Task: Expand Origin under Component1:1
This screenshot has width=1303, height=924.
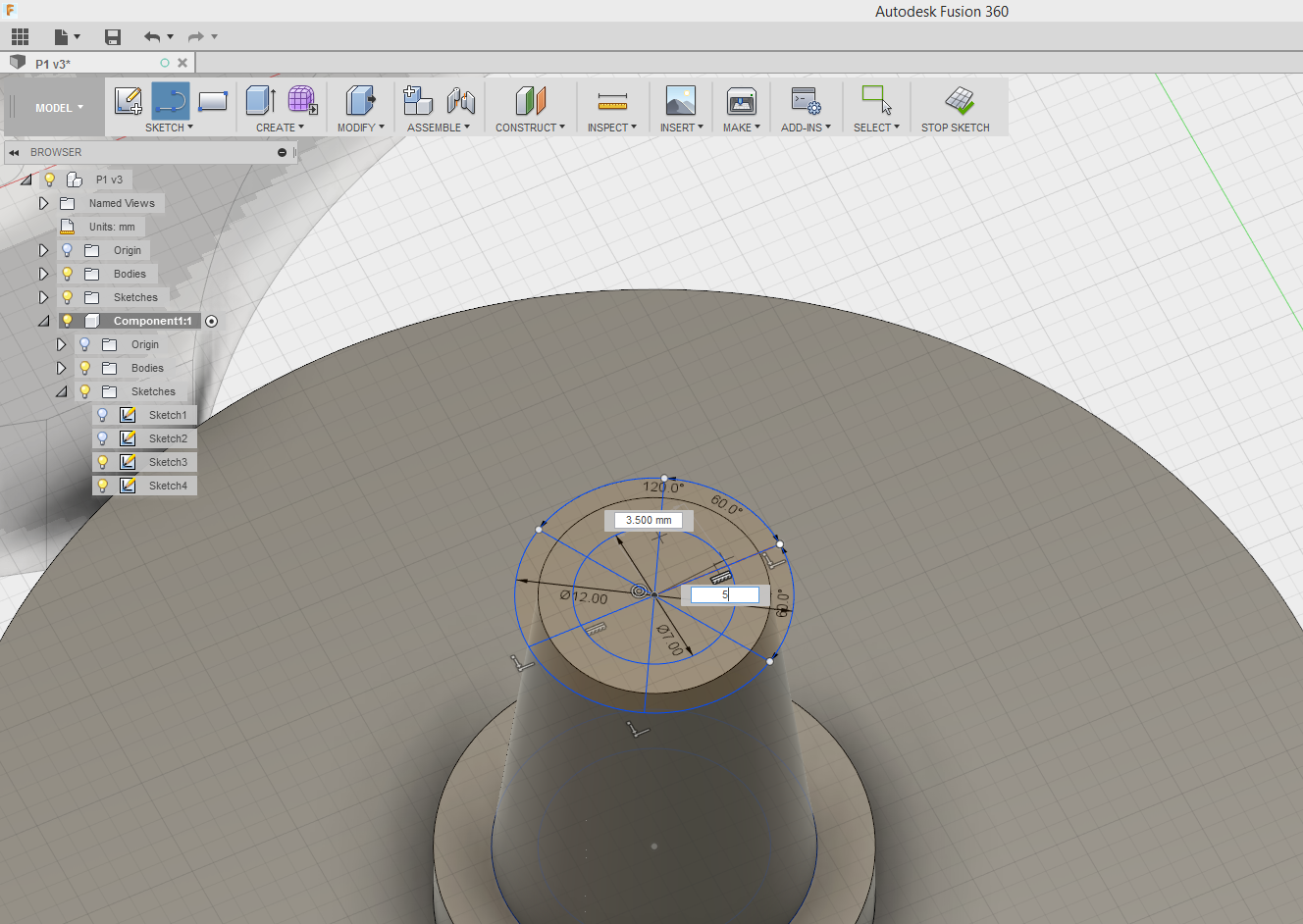Action: [x=61, y=344]
